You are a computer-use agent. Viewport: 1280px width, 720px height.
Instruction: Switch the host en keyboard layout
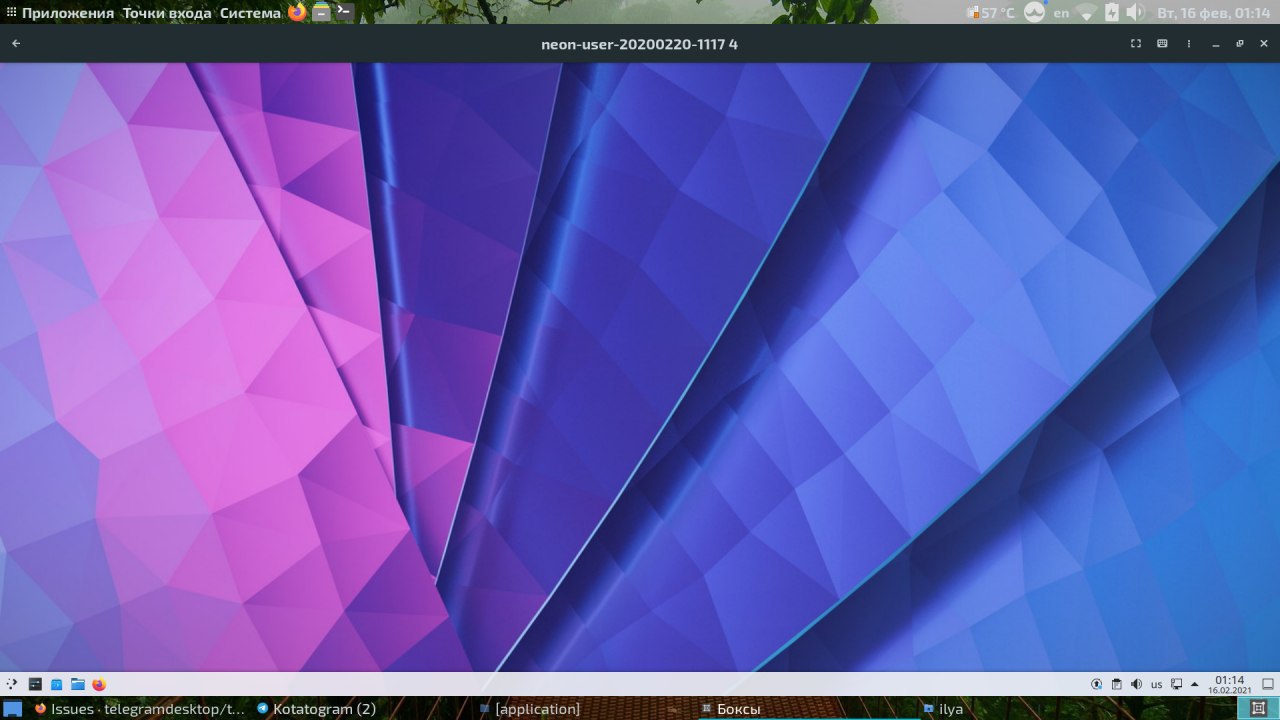coord(1061,13)
